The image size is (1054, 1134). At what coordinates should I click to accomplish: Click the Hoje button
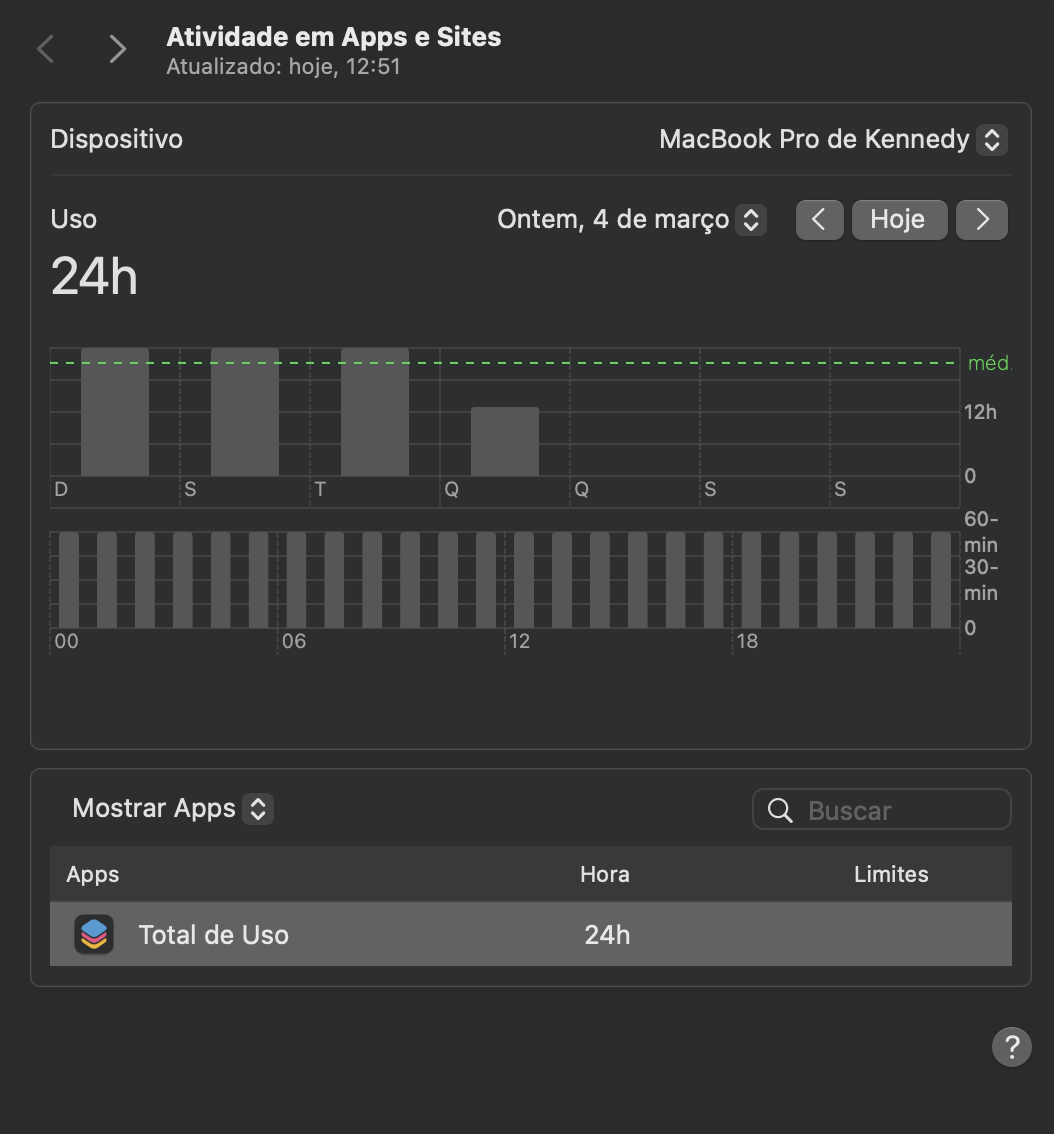coord(898,220)
